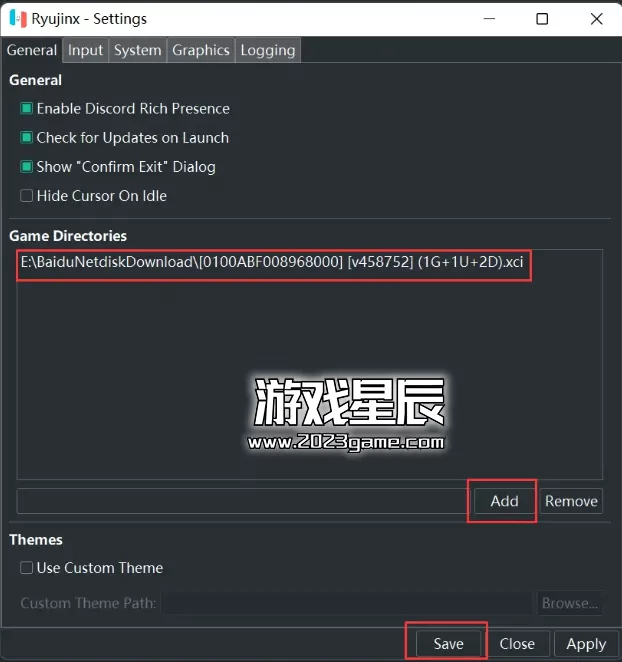Viewport: 622px width, 662px height.
Task: Click Remove to delete selected directory
Action: coord(571,501)
